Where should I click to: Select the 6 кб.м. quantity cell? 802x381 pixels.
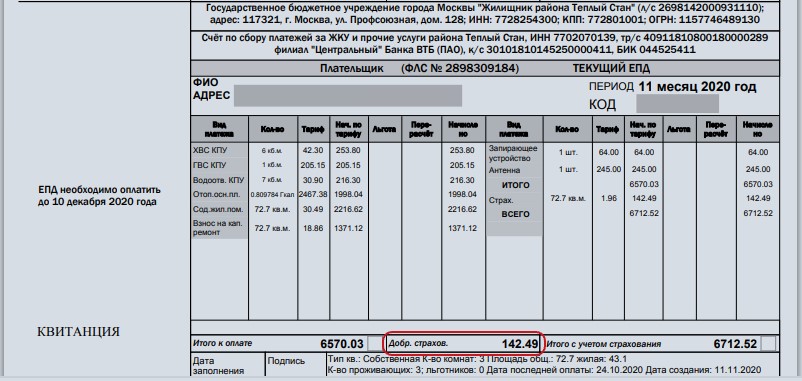click(273, 151)
